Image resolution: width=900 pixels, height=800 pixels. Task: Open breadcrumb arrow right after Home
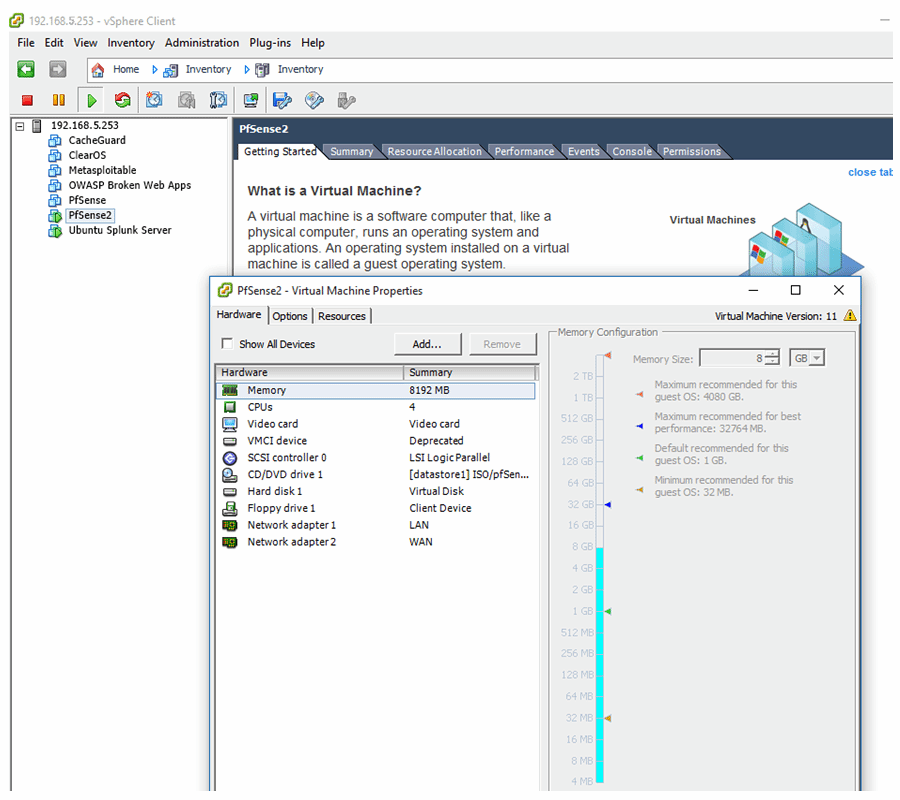click(x=154, y=69)
